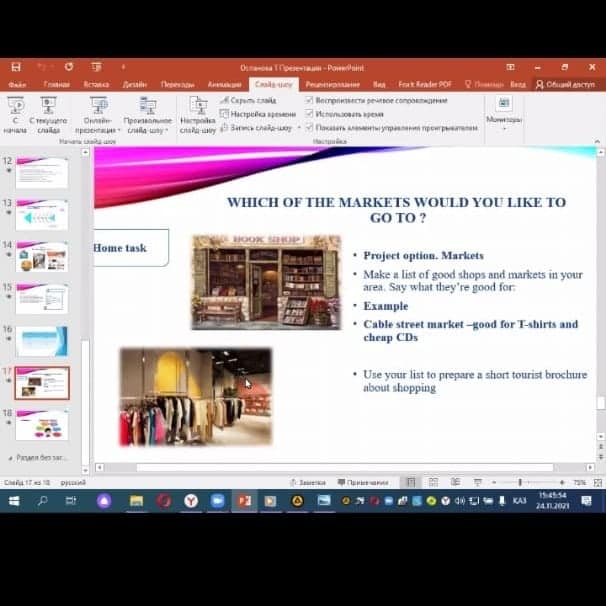Switch to the Insert ribbon tab
Screen dimensions: 606x606
tap(96, 85)
